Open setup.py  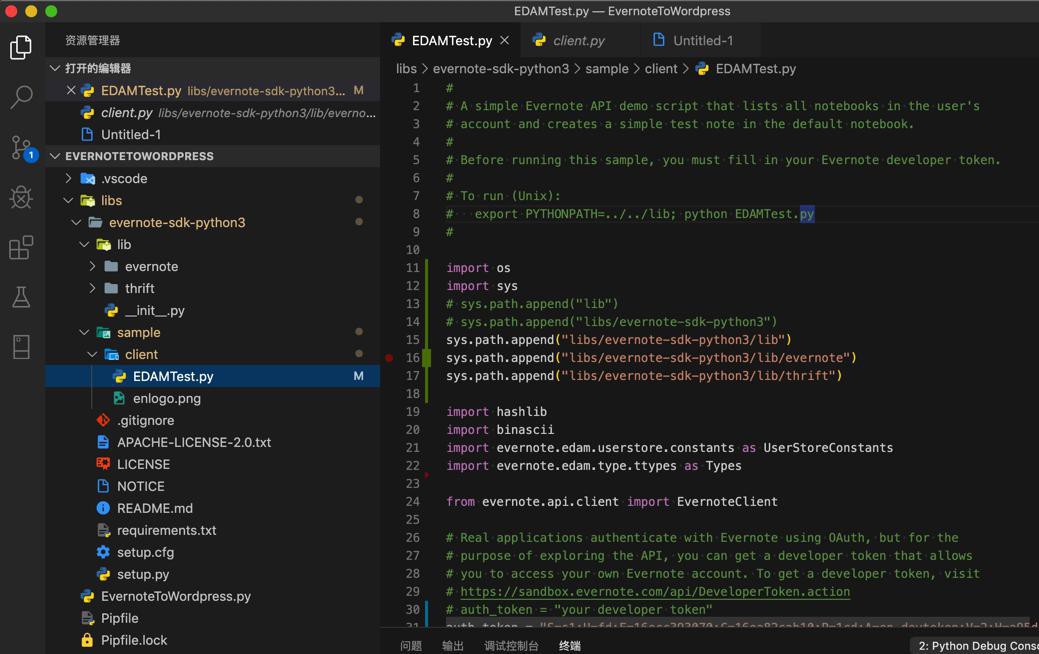click(212, 574)
